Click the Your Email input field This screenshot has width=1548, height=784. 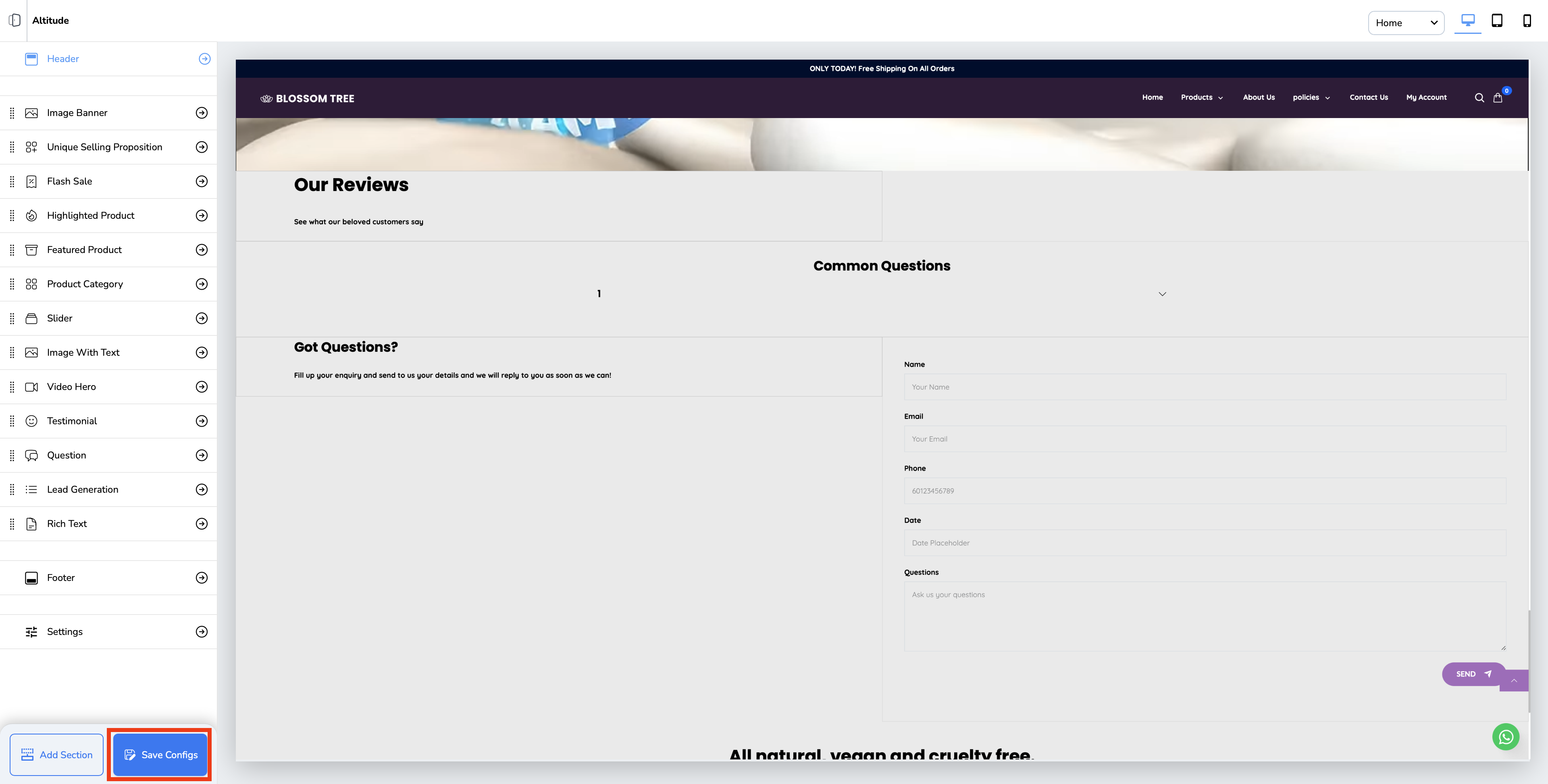1204,439
